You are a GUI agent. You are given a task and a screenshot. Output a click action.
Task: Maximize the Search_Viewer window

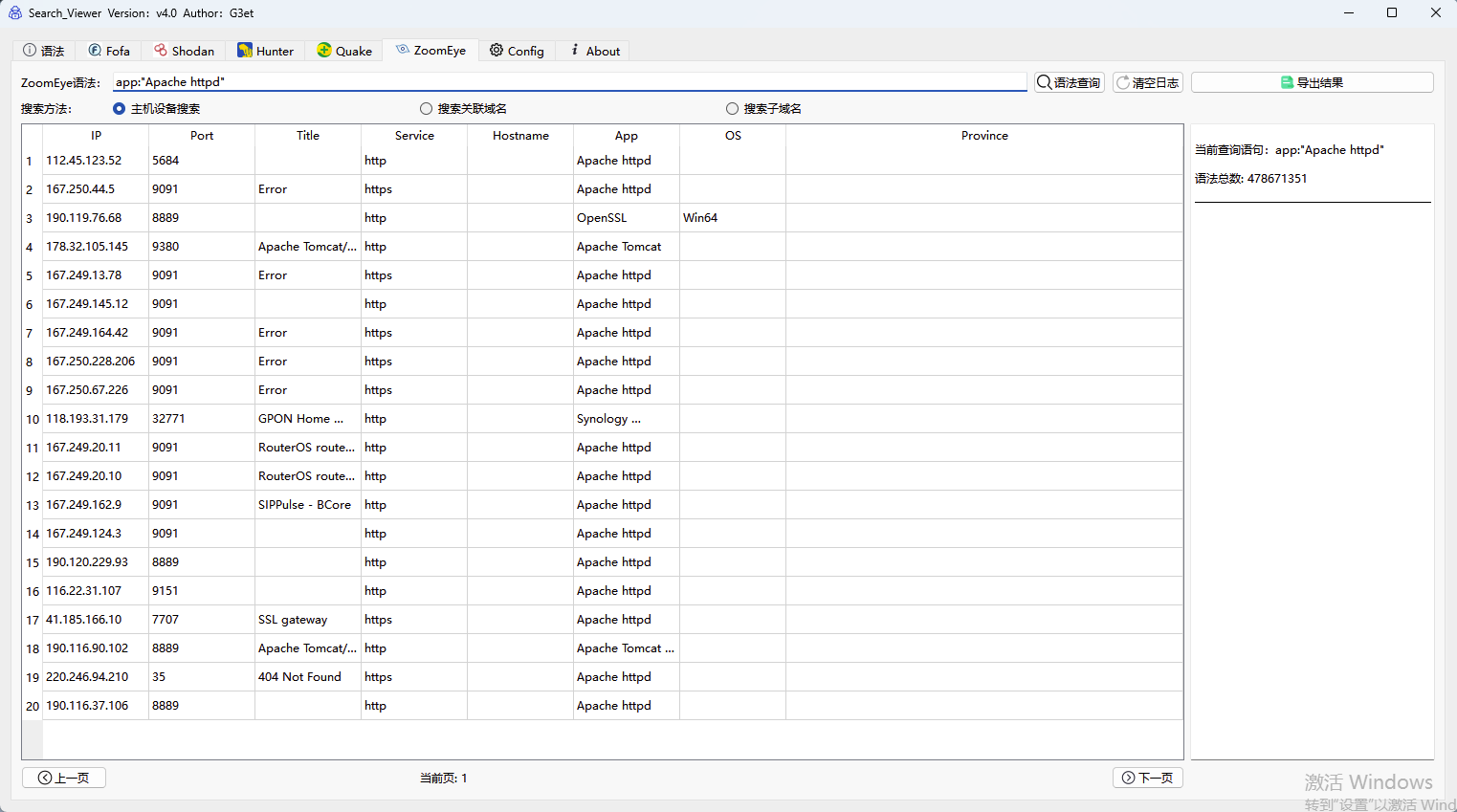click(1392, 12)
